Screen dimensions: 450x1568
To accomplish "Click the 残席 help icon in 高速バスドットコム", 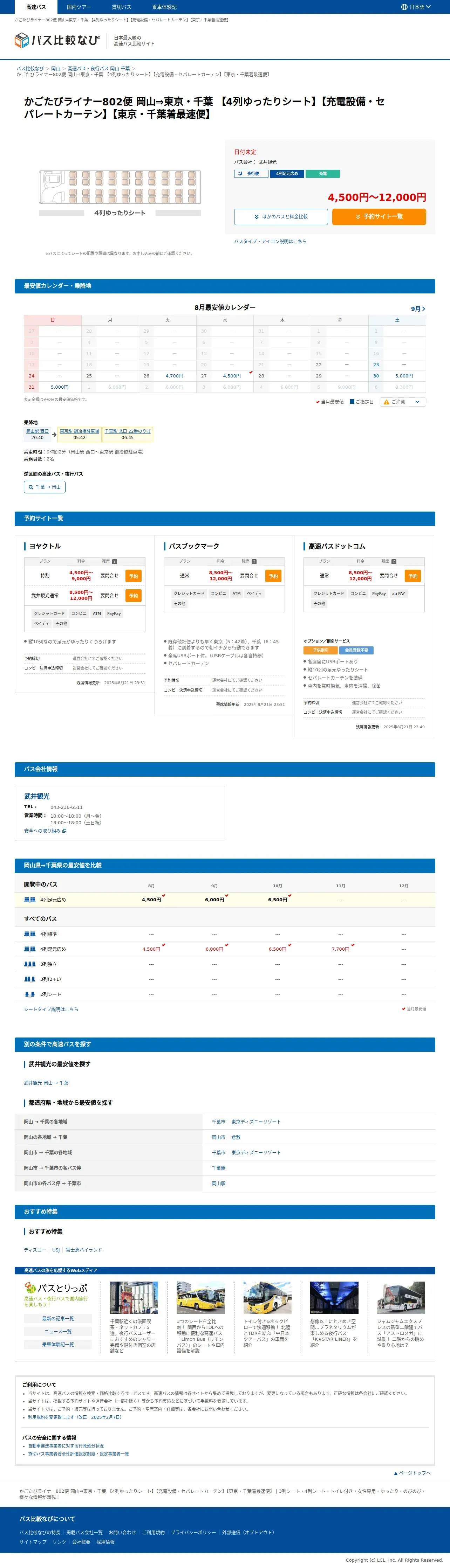I will (x=393, y=561).
